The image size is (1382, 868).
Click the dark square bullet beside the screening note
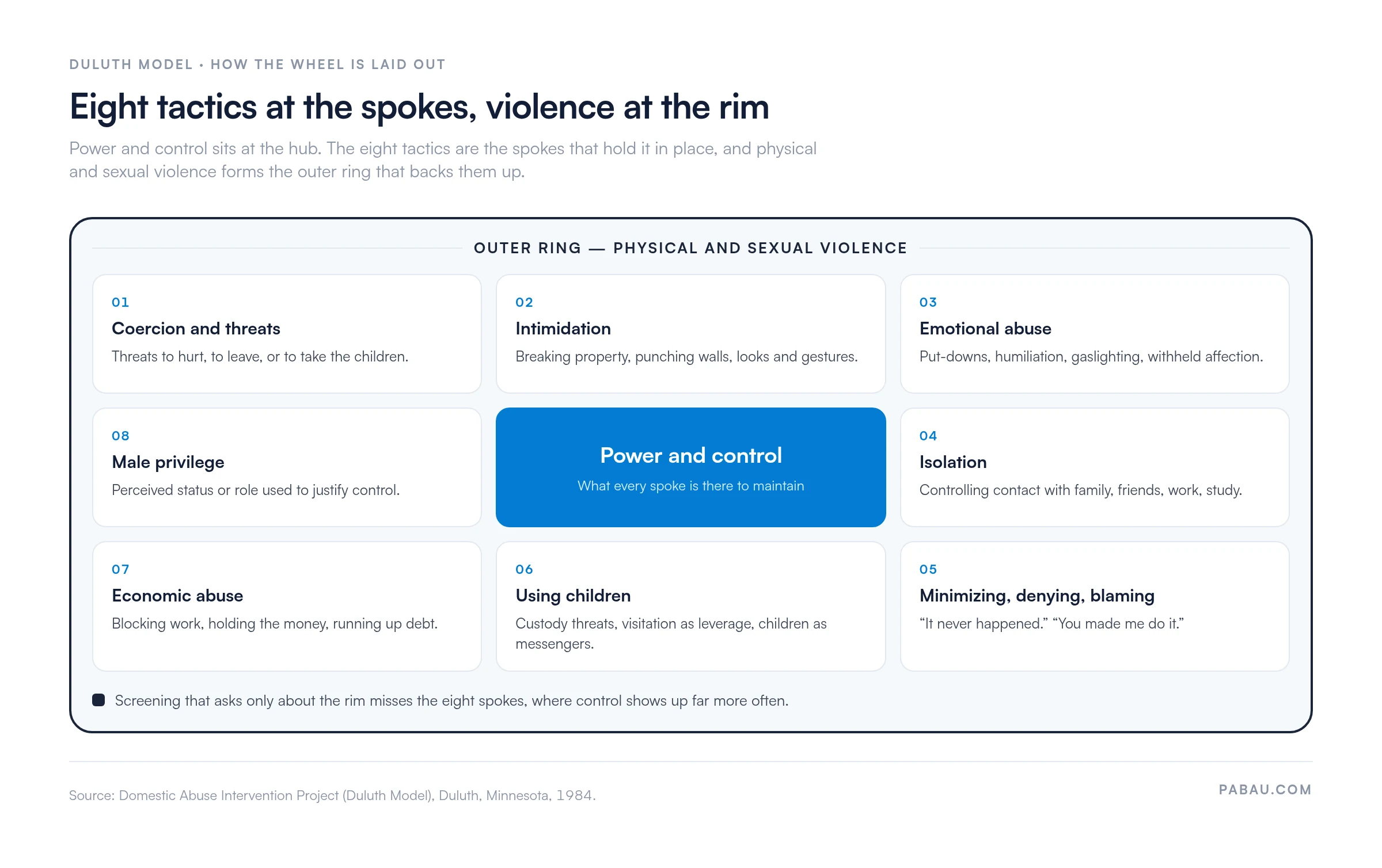98,700
